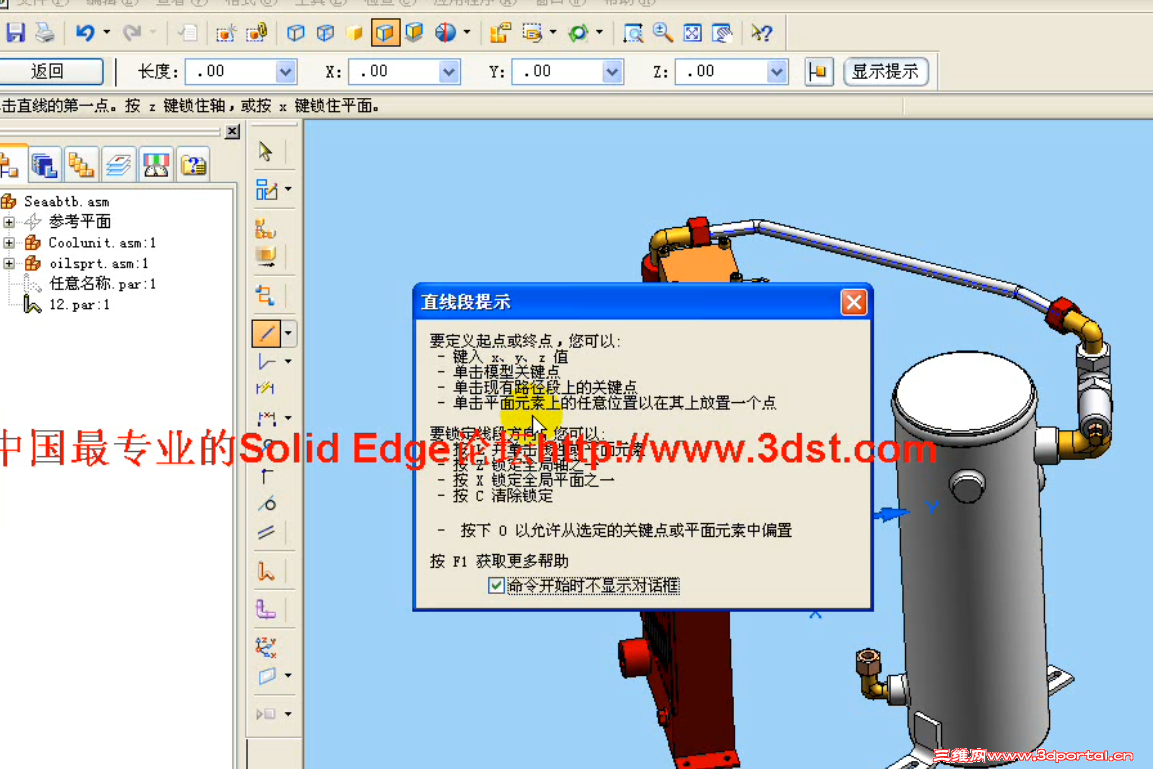Switch to the Sensors gauge tab
Image resolution: width=1153 pixels, height=769 pixels.
[x=156, y=165]
